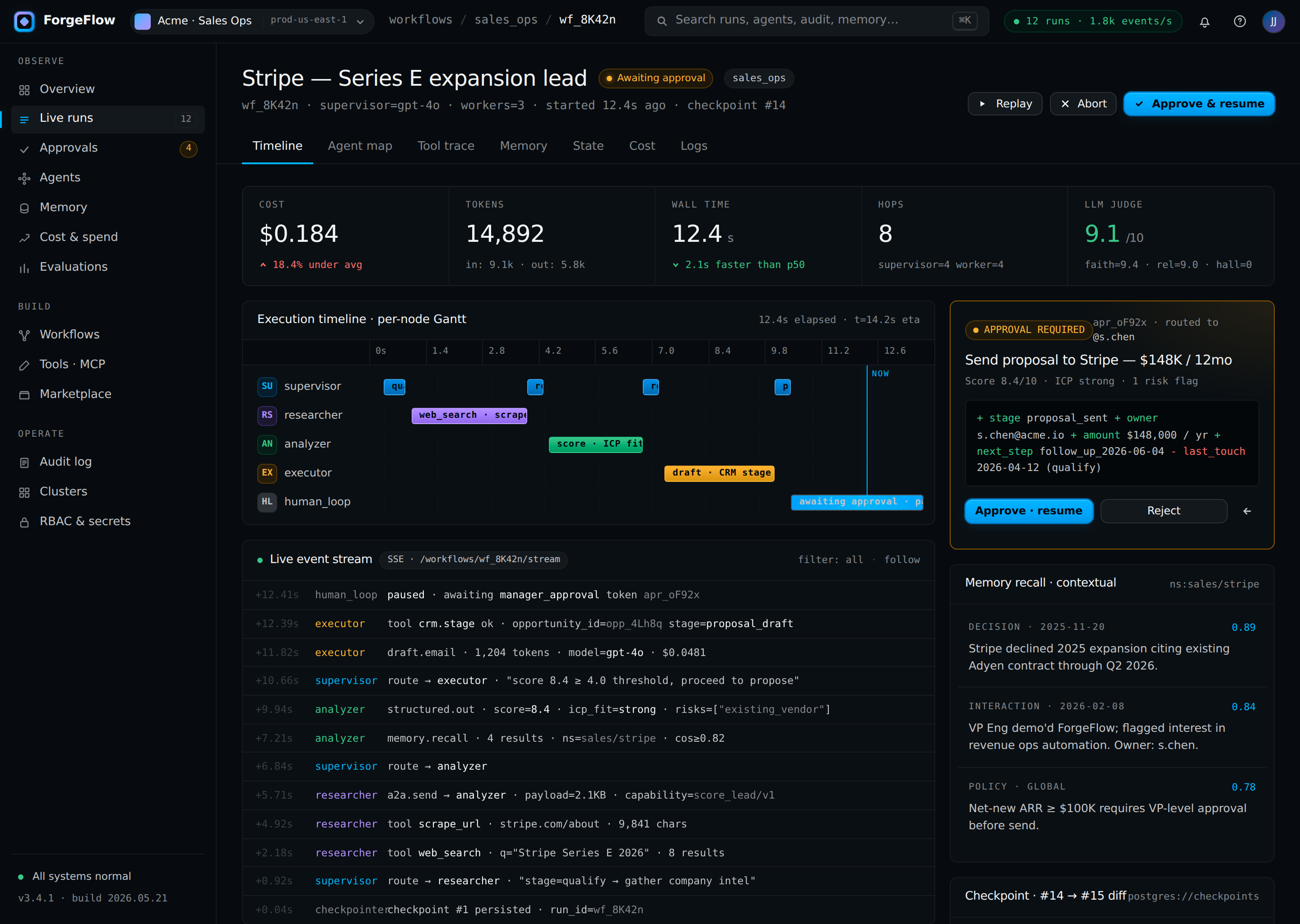Switch to the State tab
Viewport: 1300px width, 924px height.
[588, 146]
